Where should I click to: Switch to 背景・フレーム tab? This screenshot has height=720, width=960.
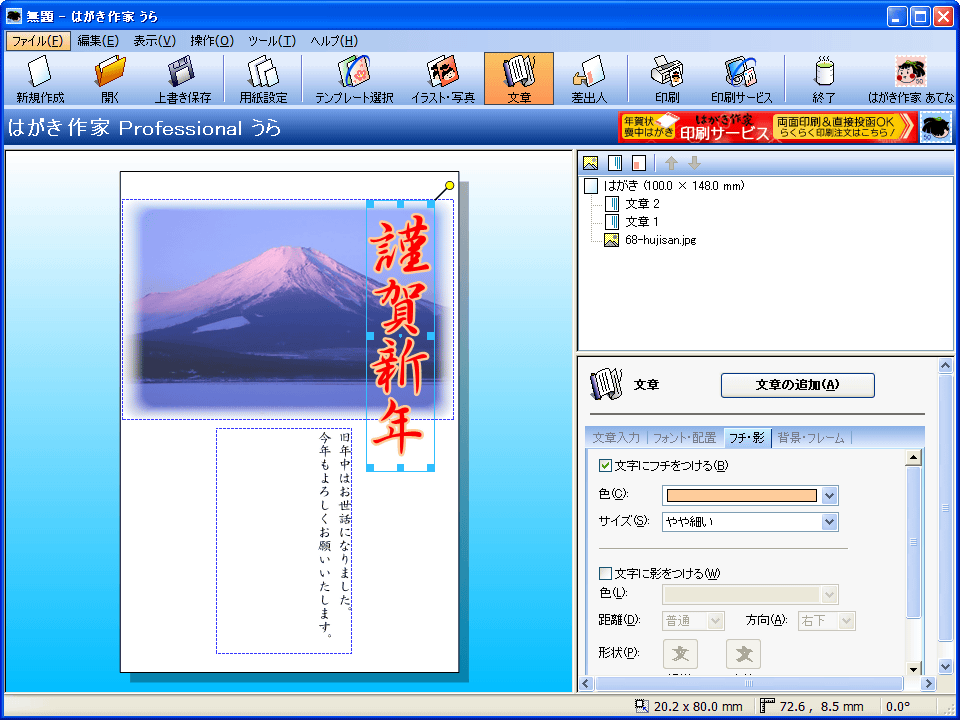click(x=811, y=438)
